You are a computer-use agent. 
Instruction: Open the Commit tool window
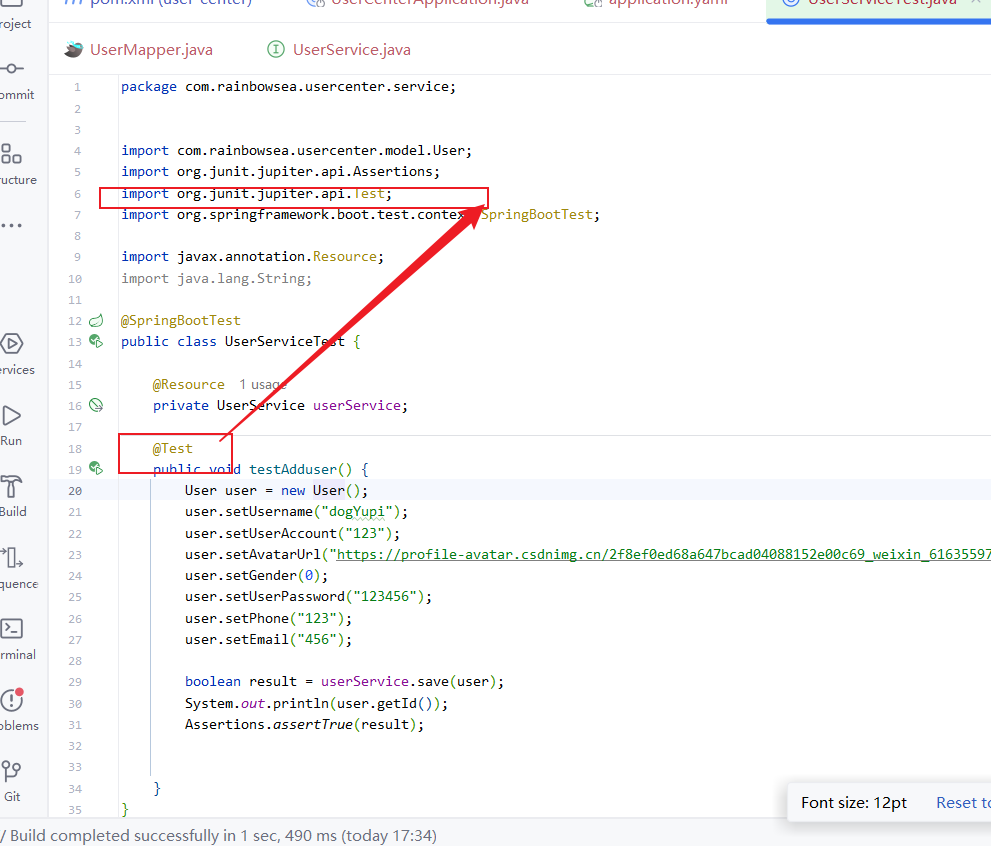click(x=12, y=69)
